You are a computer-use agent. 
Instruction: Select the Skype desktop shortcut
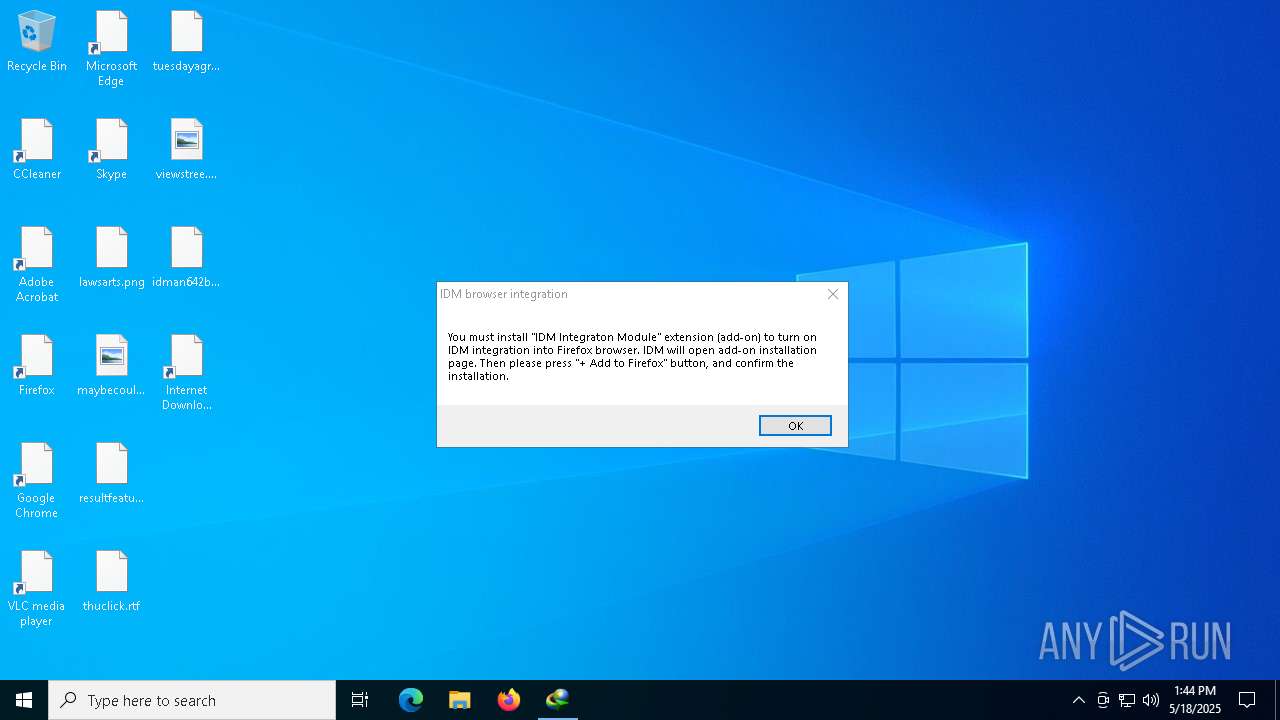click(111, 150)
